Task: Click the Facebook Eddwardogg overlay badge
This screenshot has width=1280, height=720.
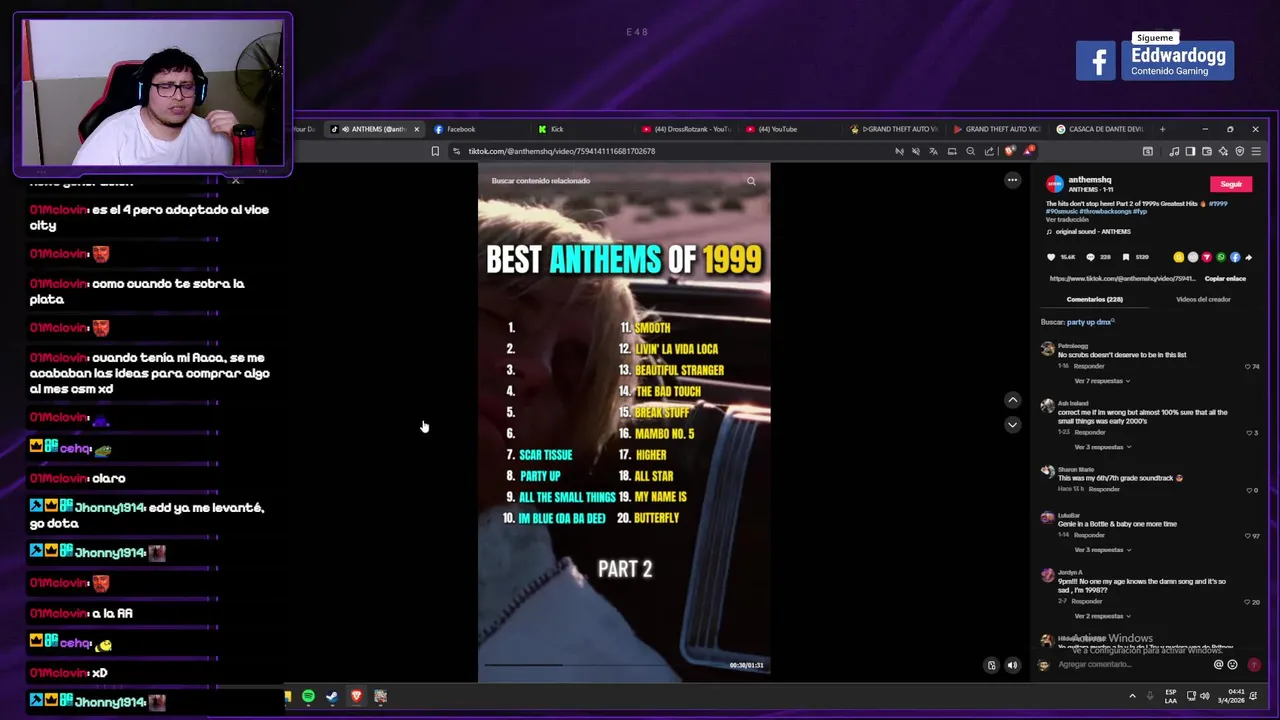Action: coord(1155,60)
